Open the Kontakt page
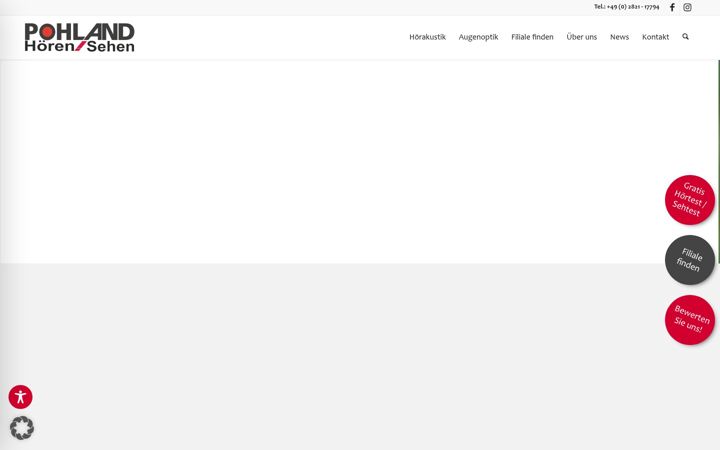The height and width of the screenshot is (450, 720). click(655, 37)
